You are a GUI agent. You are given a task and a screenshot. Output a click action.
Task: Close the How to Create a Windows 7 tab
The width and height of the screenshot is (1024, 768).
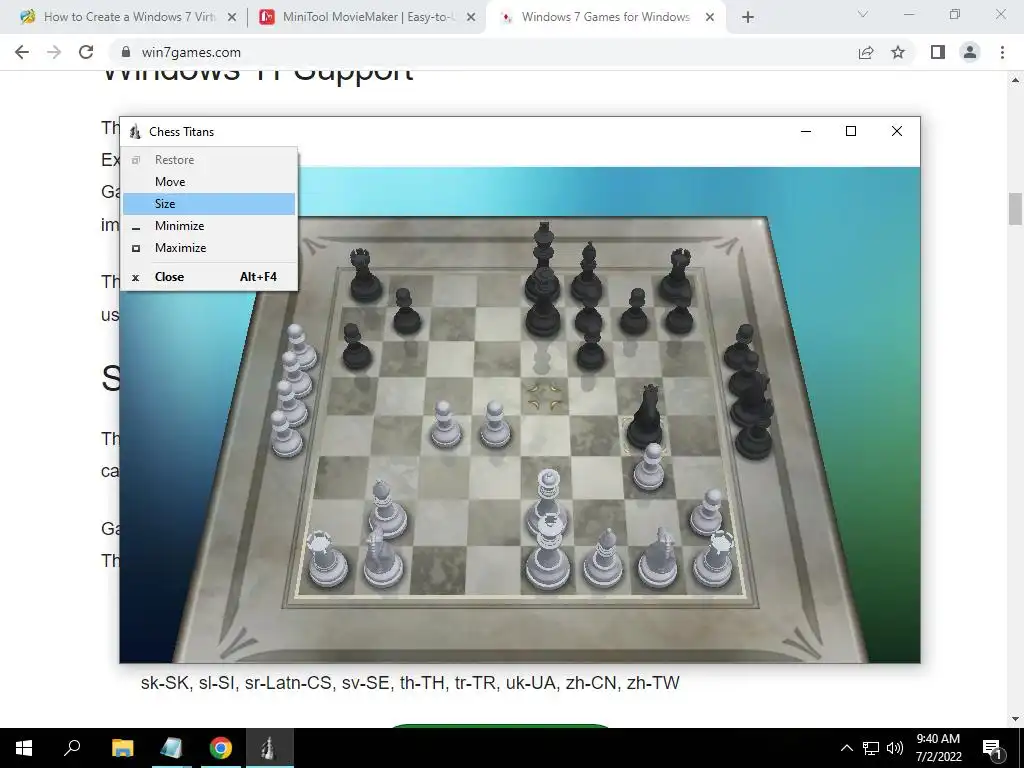232,18
